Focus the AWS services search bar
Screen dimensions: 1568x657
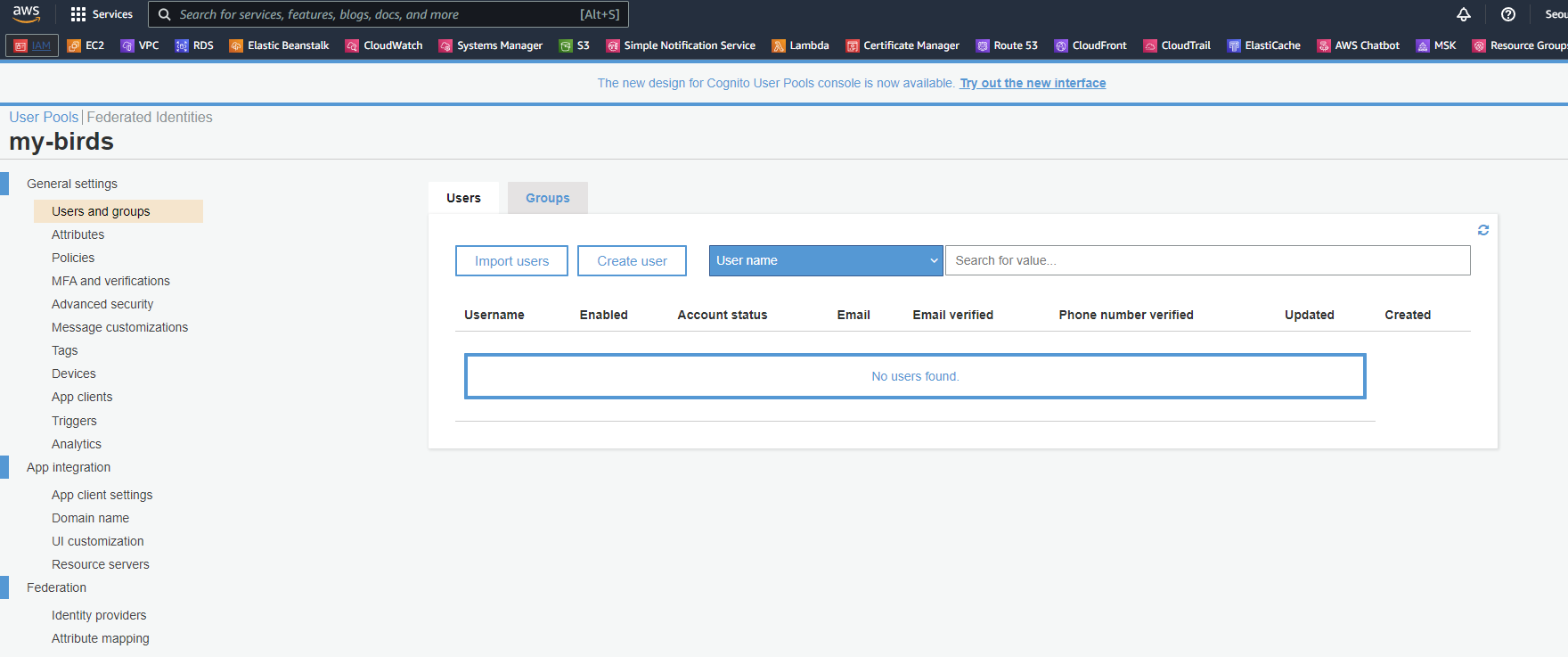coord(388,14)
